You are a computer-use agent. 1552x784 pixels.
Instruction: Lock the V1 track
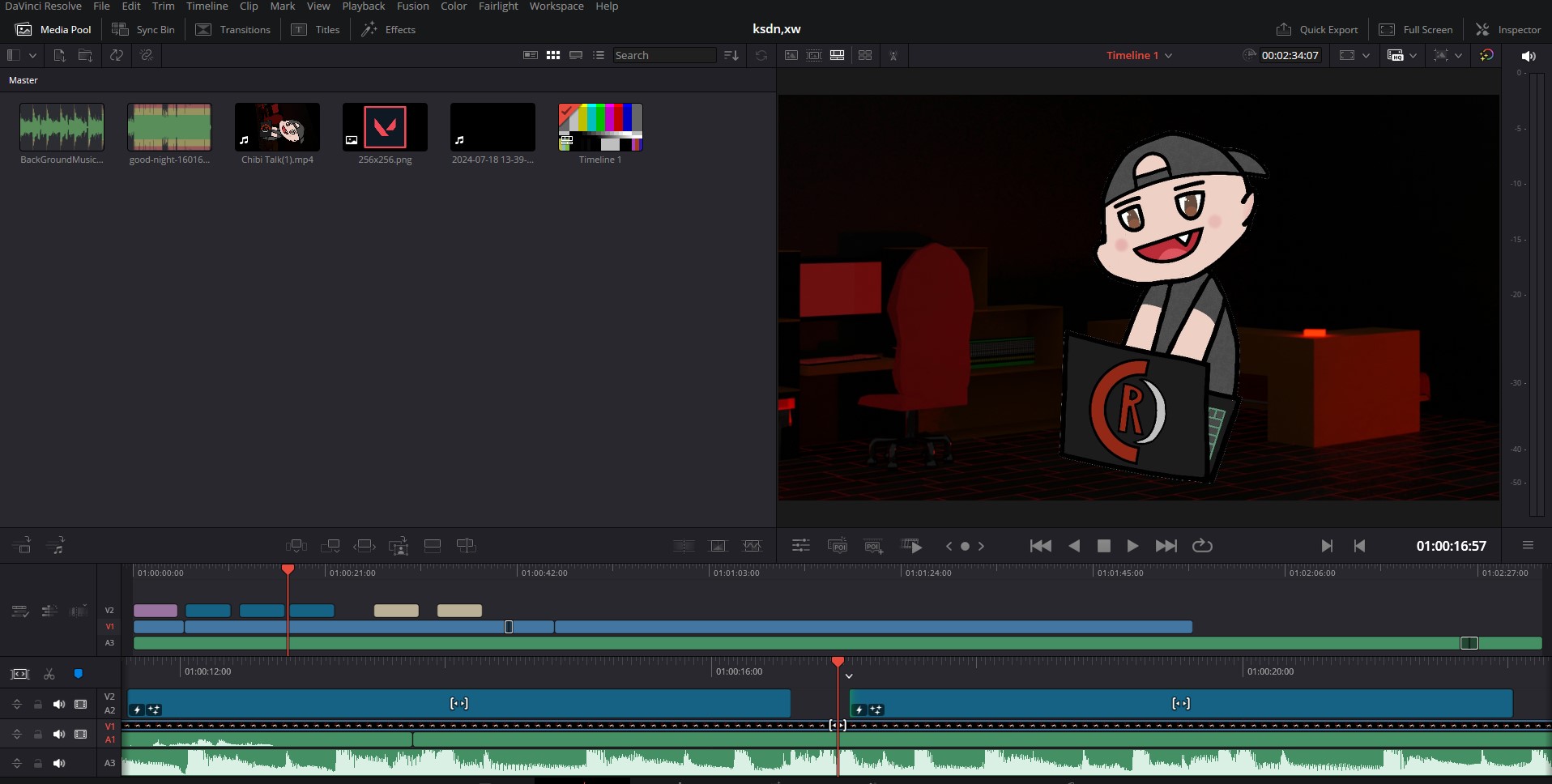(37, 734)
